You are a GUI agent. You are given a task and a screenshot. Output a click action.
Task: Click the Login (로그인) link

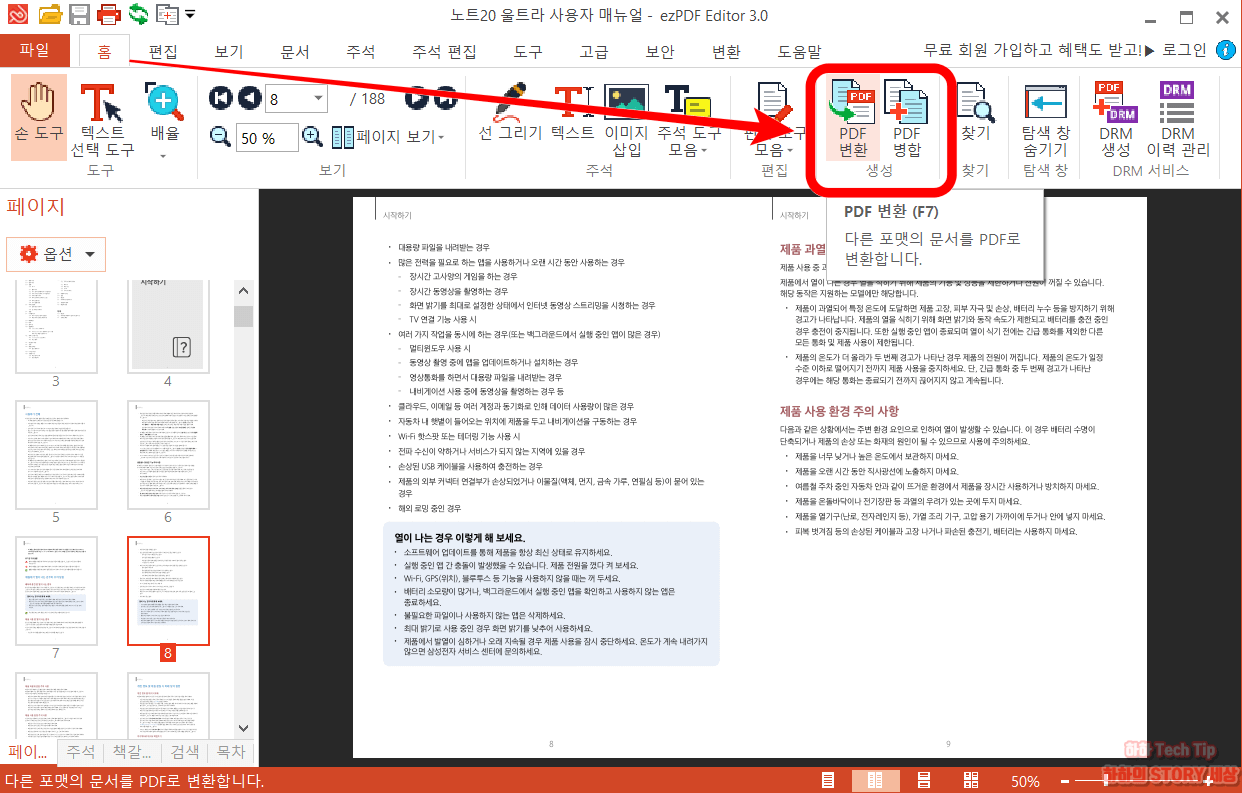tap(1185, 50)
